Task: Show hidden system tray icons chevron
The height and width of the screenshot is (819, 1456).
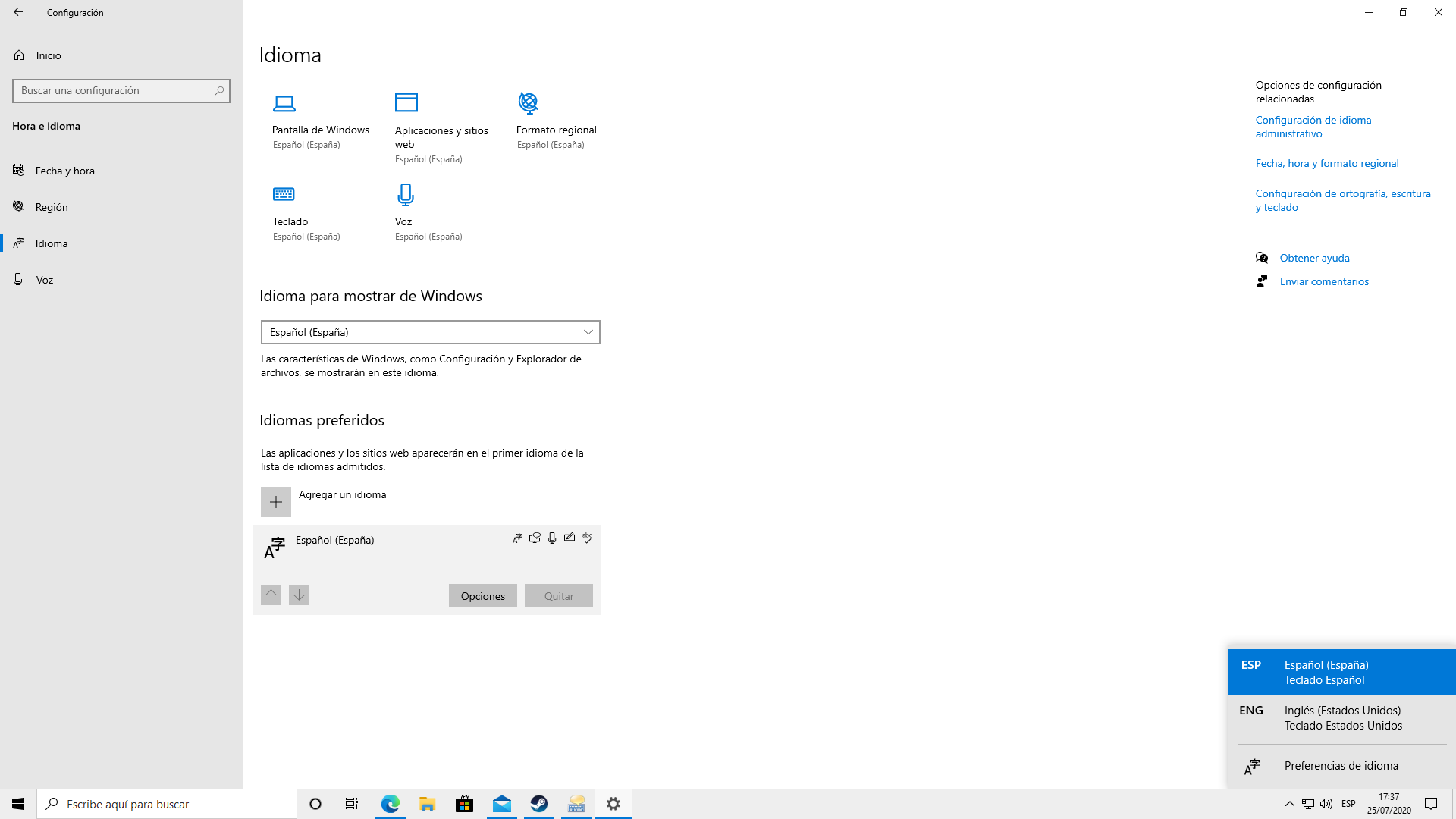Action: click(x=1289, y=804)
